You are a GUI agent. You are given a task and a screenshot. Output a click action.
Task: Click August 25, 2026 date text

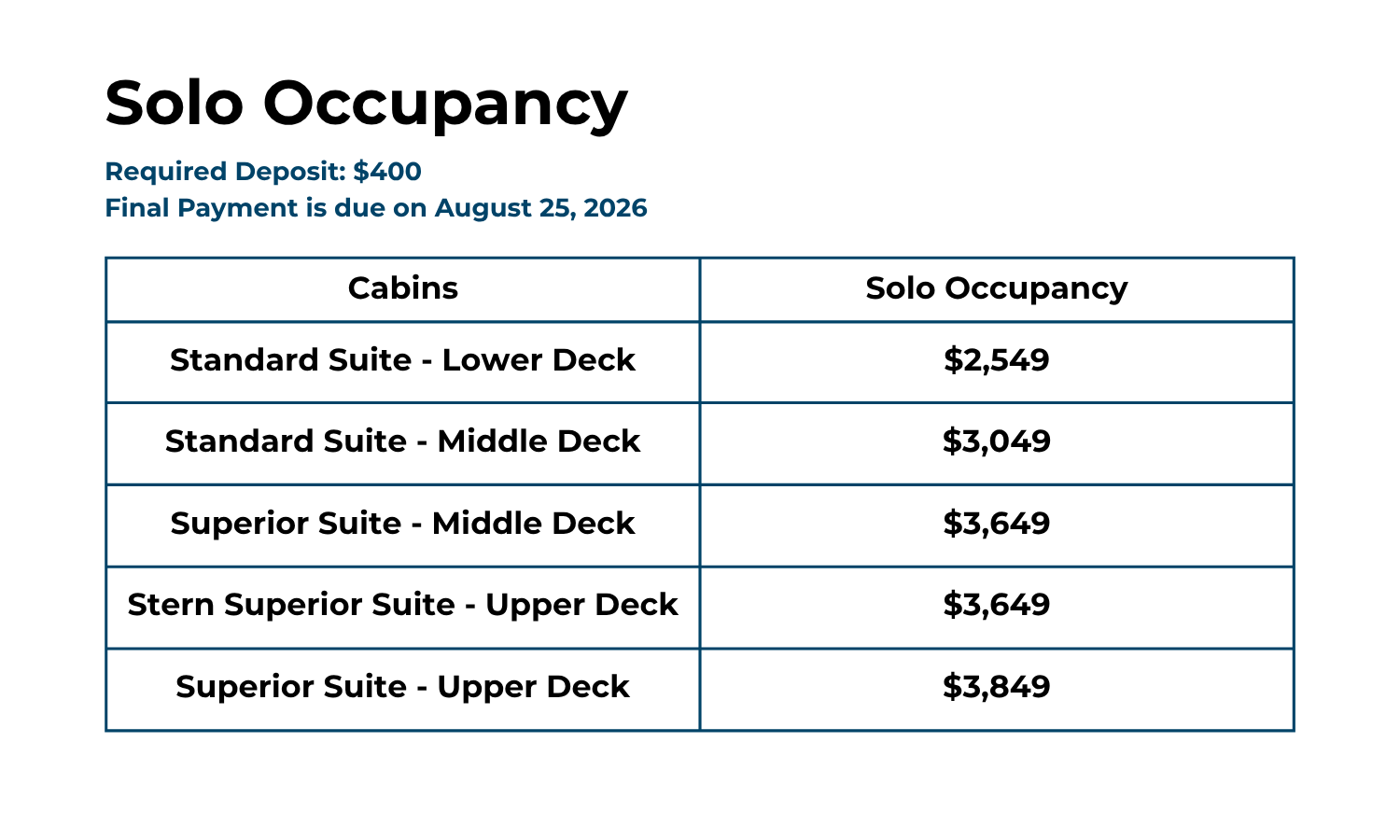pyautogui.click(x=541, y=208)
